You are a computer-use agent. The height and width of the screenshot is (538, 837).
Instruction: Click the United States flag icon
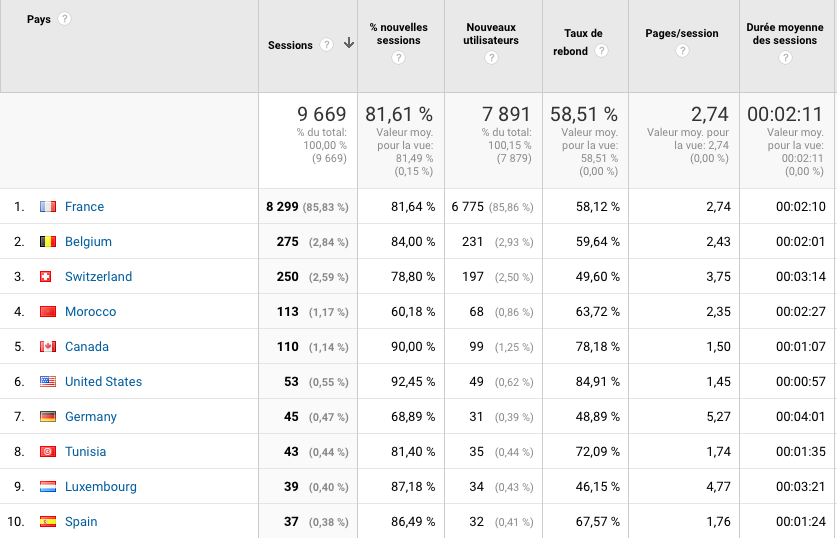click(x=48, y=382)
